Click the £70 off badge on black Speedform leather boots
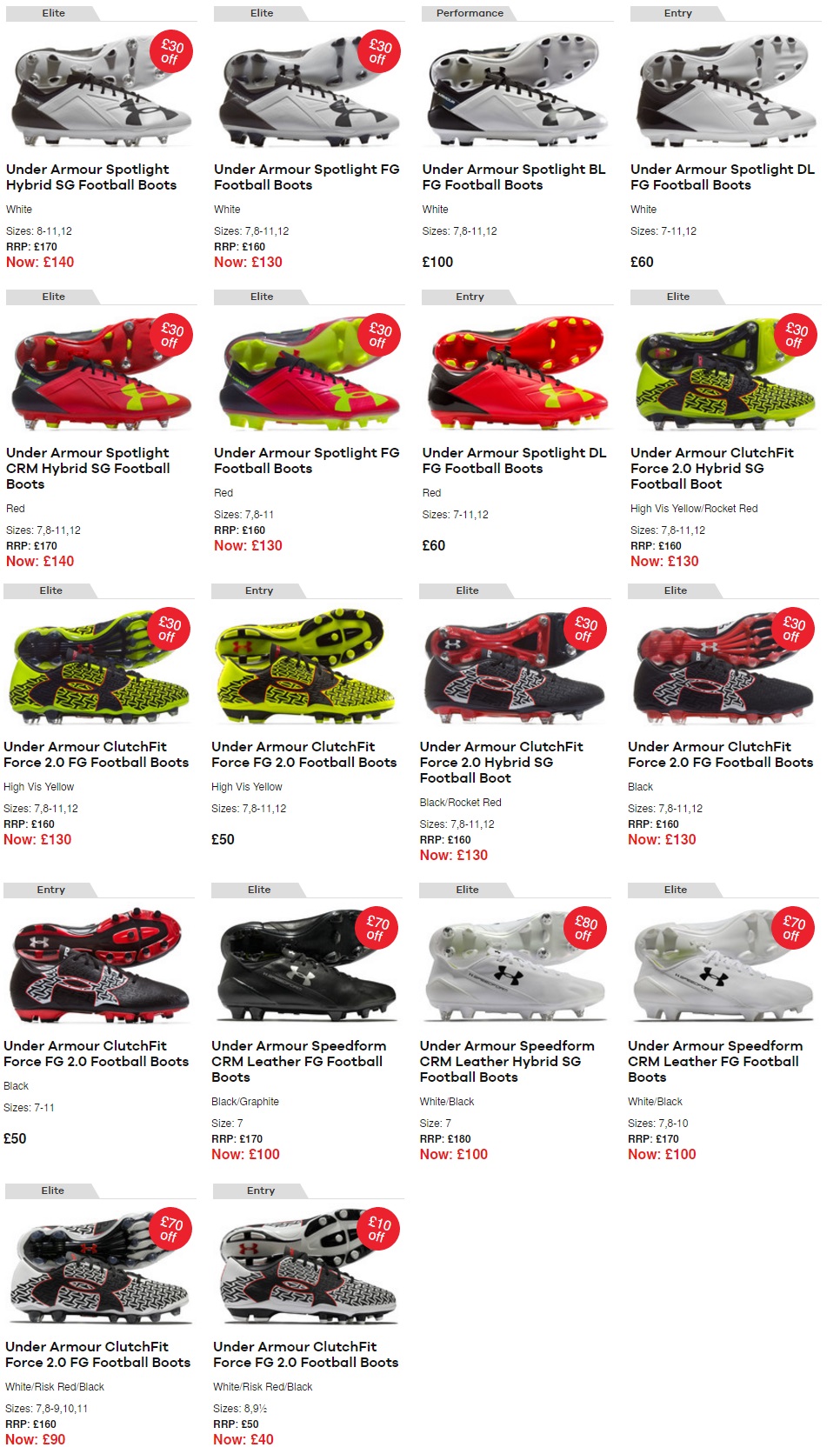 pos(377,929)
